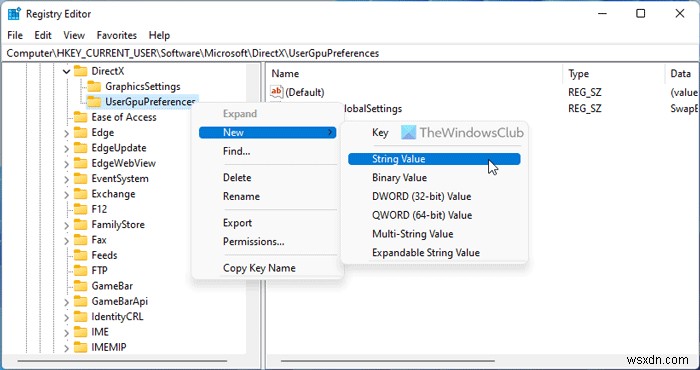Open the Favorites menu
Viewport: 700px width, 370px height.
click(x=117, y=35)
